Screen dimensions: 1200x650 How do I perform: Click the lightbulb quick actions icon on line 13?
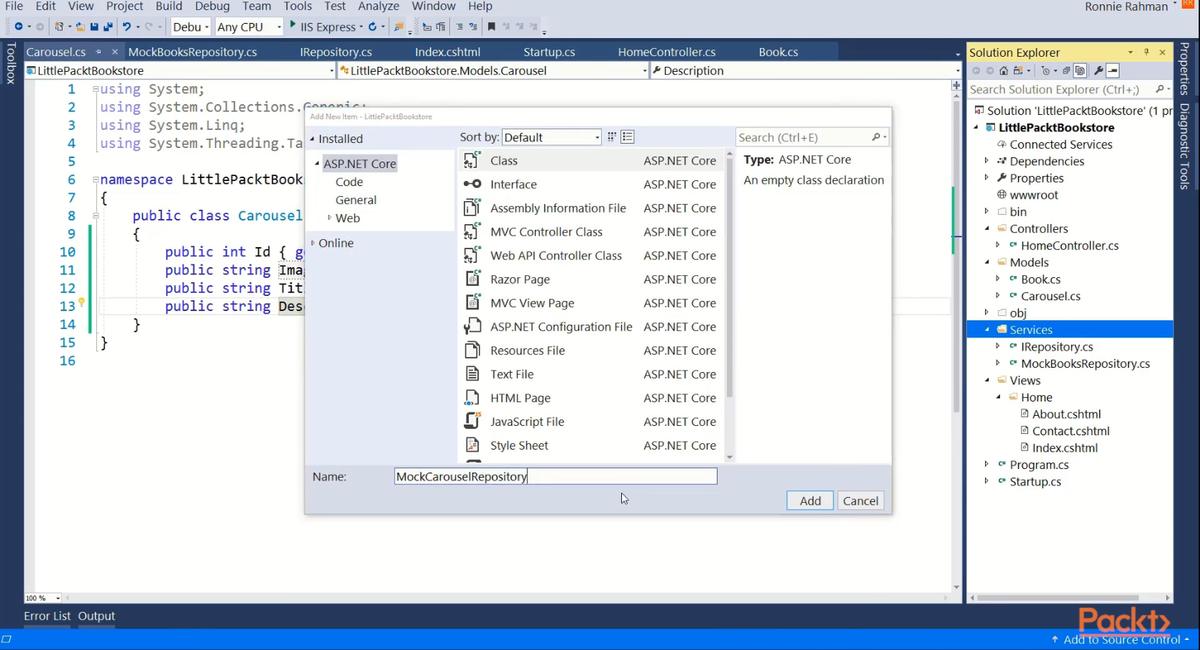point(82,303)
